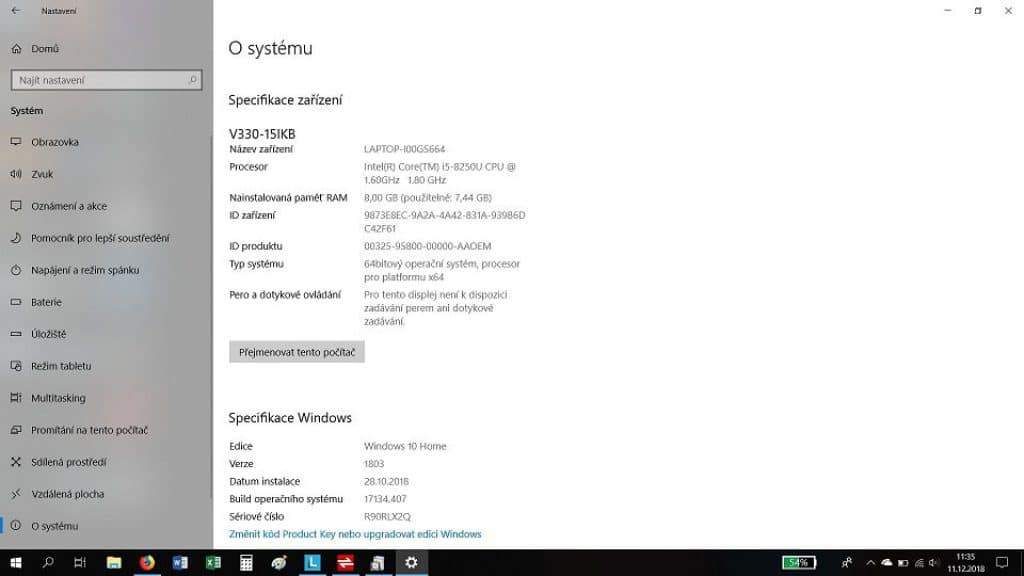This screenshot has width=1024, height=576.
Task: Open taskbar search magnifier
Action: (48, 562)
